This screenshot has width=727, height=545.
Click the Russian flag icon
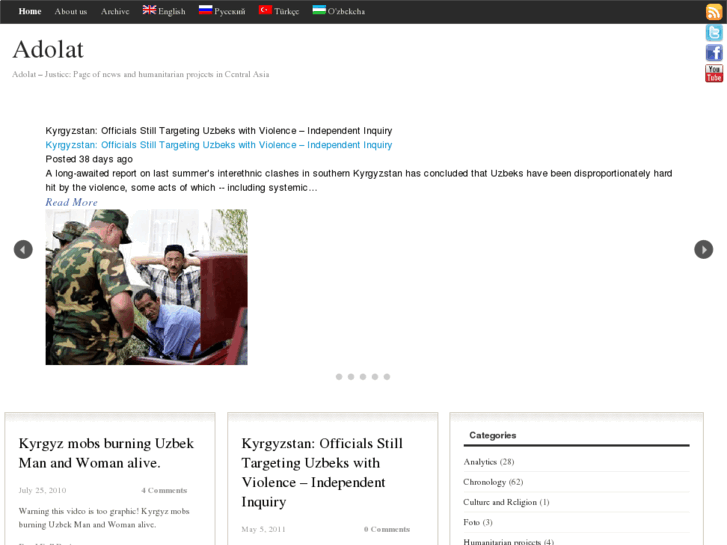[205, 10]
